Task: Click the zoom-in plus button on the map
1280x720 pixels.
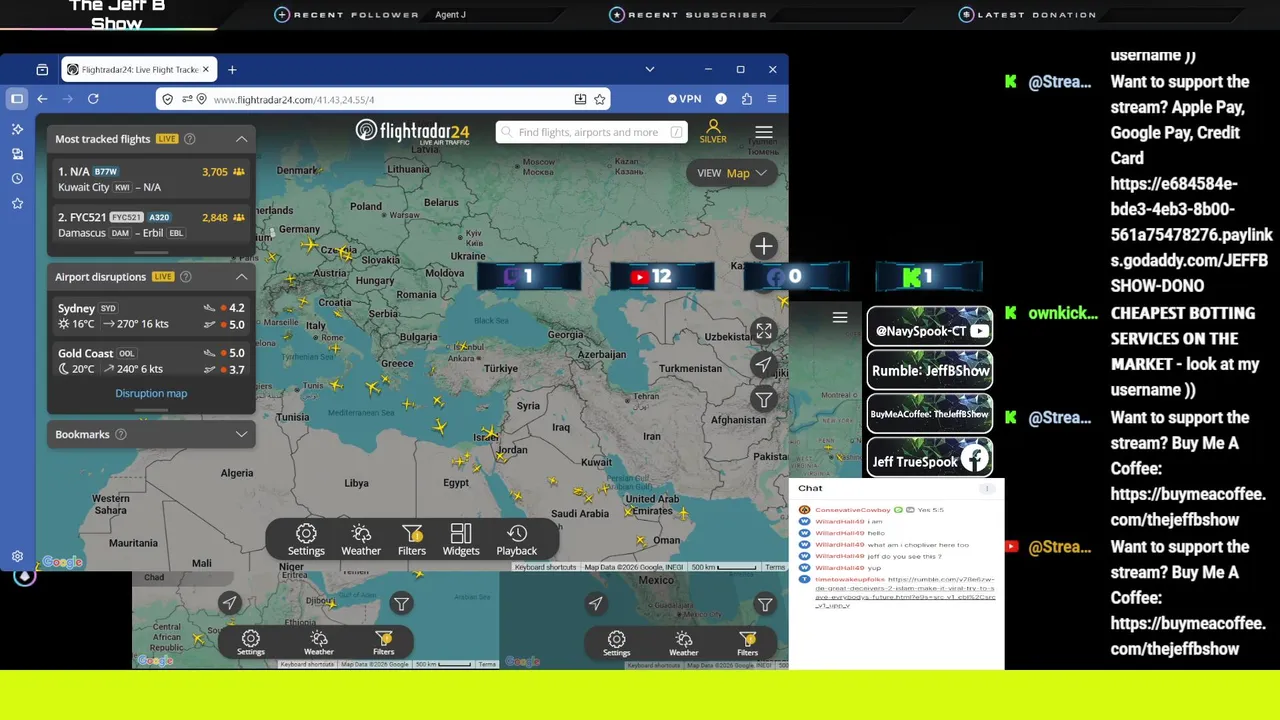Action: click(x=764, y=246)
